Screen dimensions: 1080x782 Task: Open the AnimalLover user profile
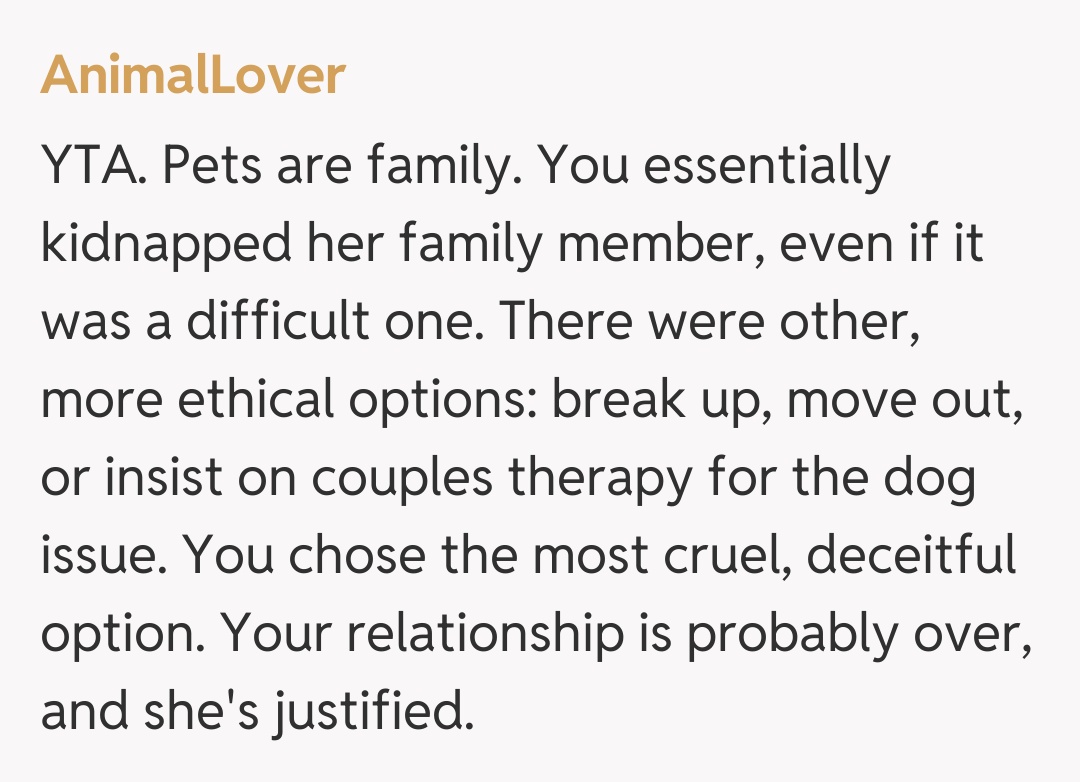(193, 75)
